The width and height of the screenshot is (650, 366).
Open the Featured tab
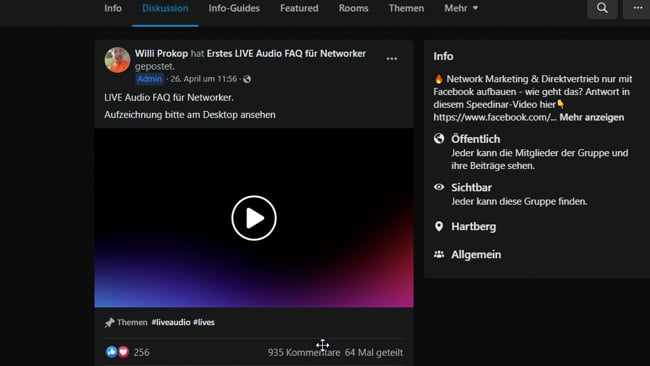pyautogui.click(x=299, y=8)
